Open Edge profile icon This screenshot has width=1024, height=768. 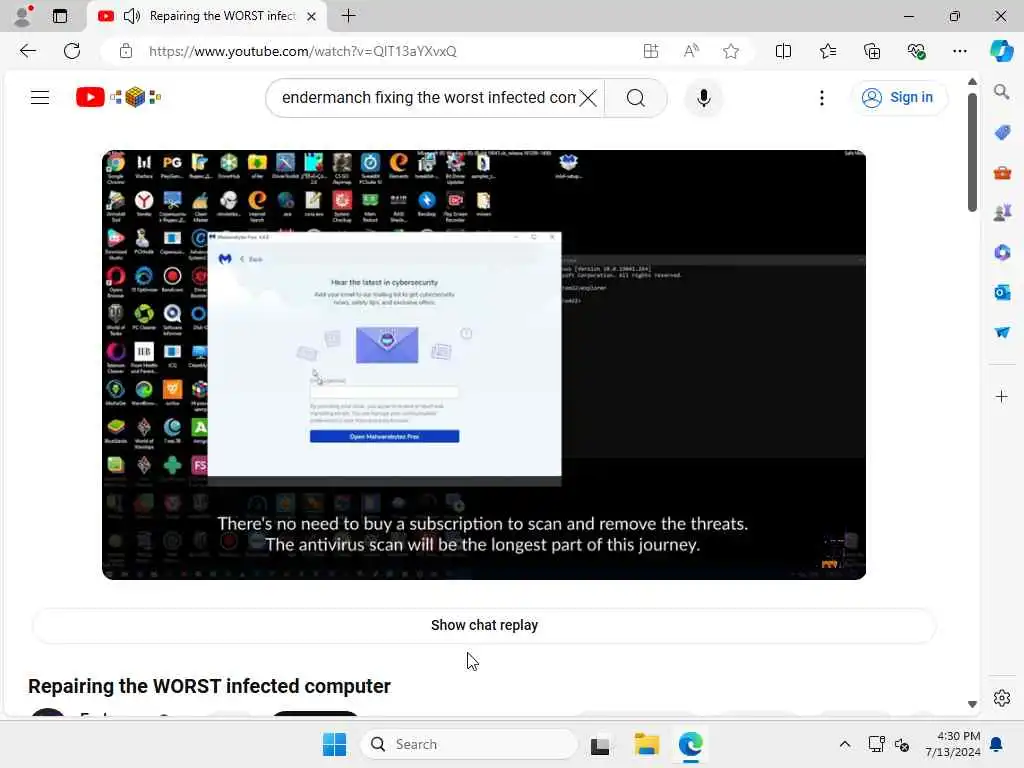click(x=23, y=16)
